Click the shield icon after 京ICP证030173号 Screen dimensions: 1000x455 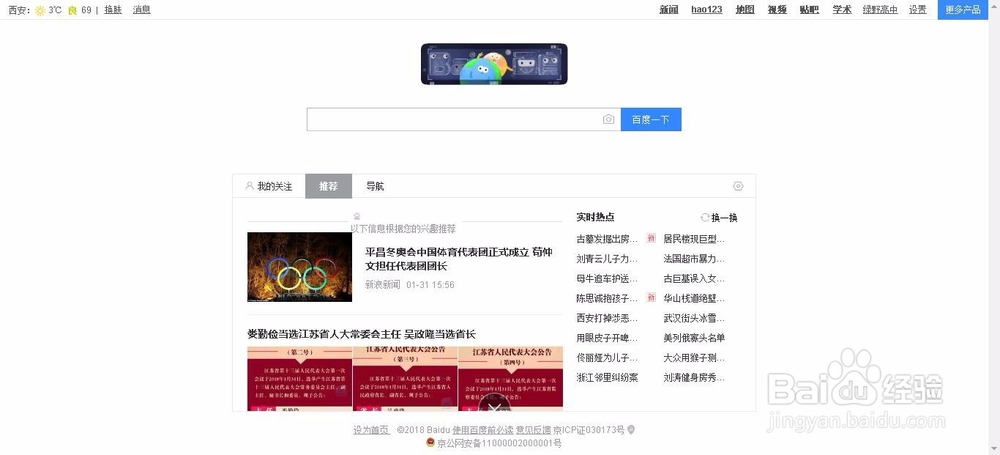(631, 430)
